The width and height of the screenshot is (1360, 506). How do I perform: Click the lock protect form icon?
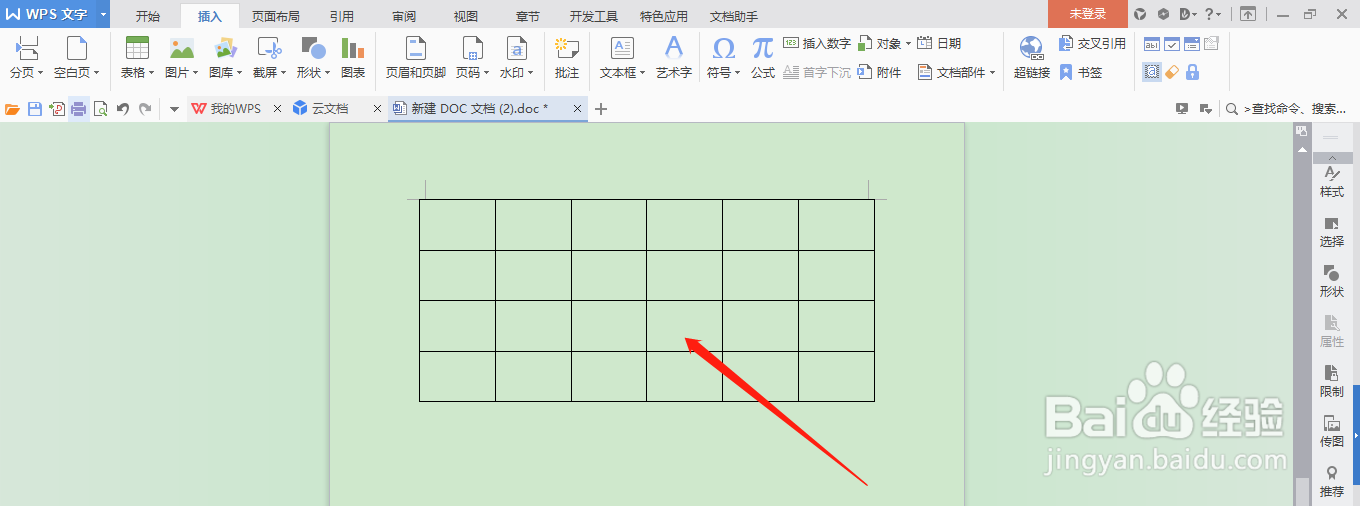[x=1192, y=72]
